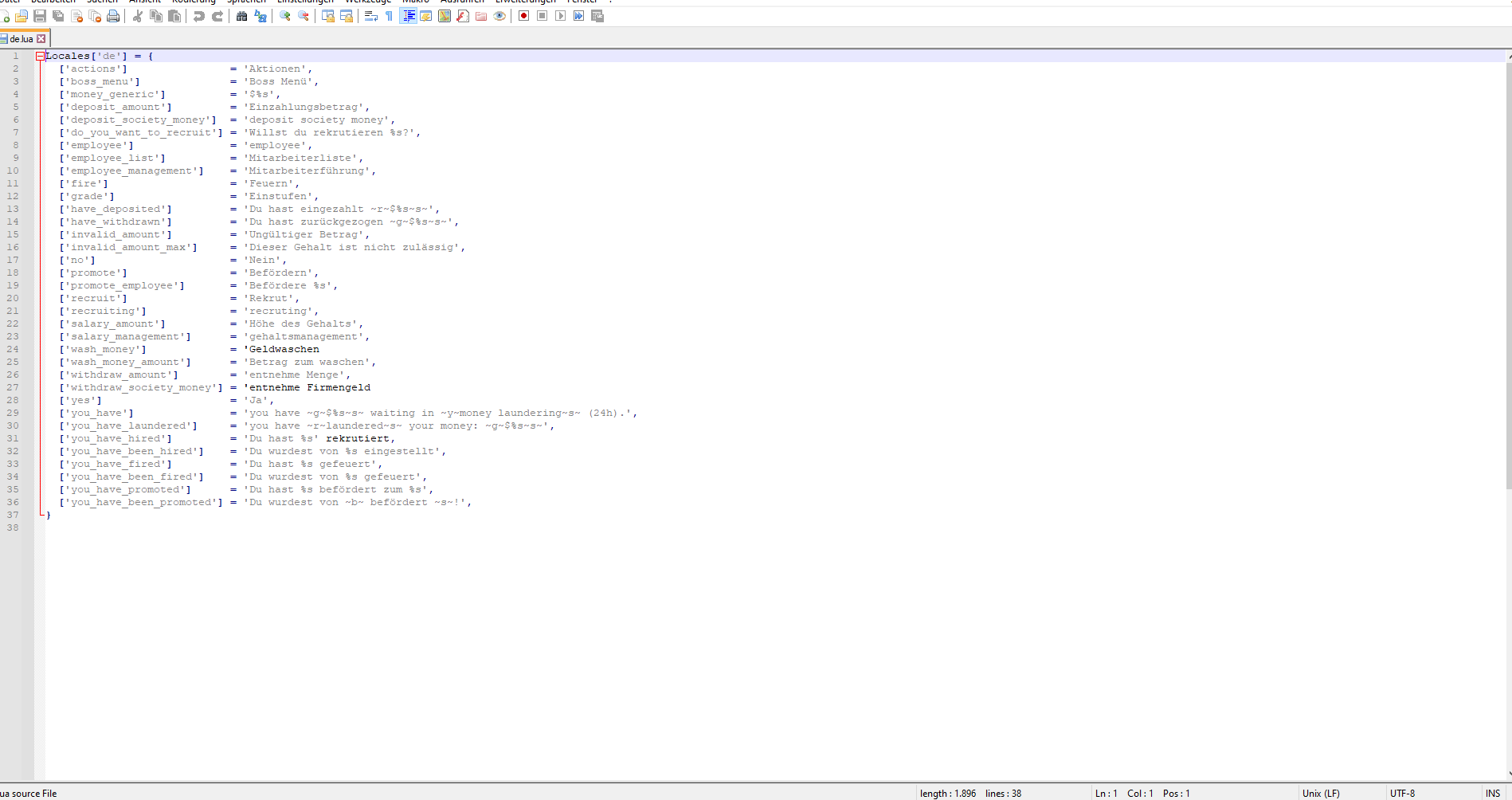Click the Undo arrow icon

(199, 16)
